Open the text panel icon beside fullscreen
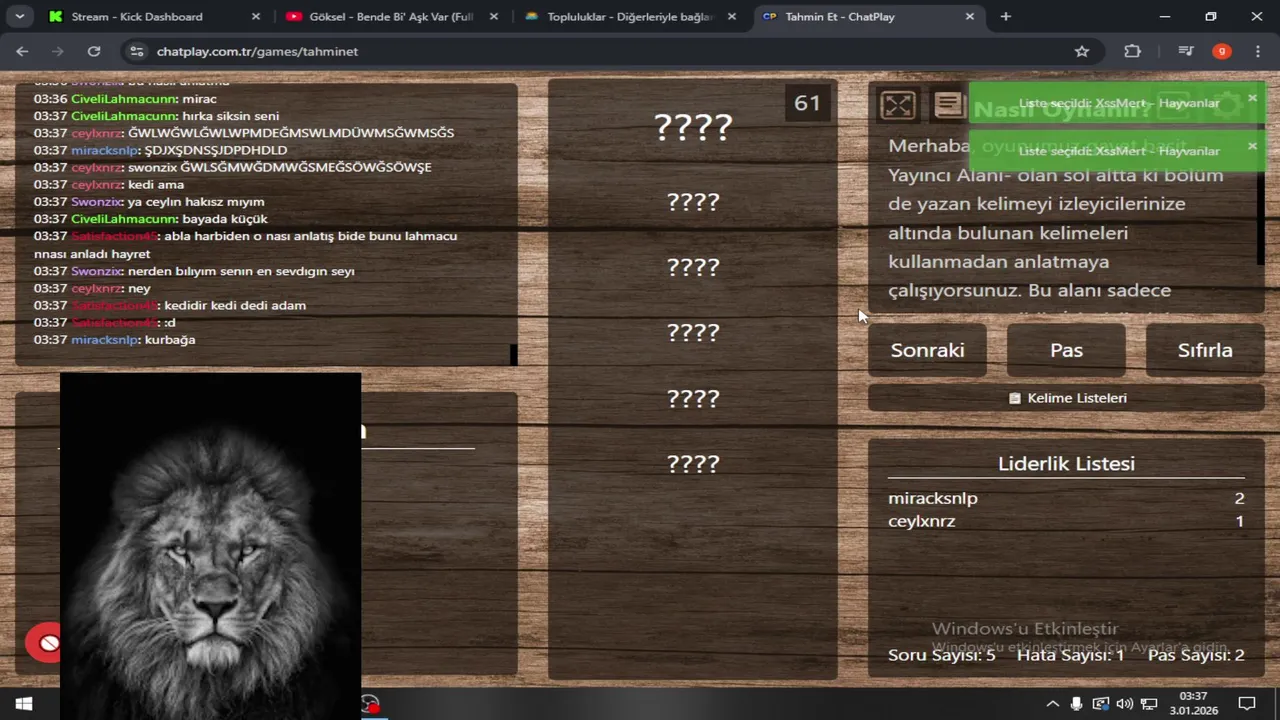1280x720 pixels. [x=949, y=104]
